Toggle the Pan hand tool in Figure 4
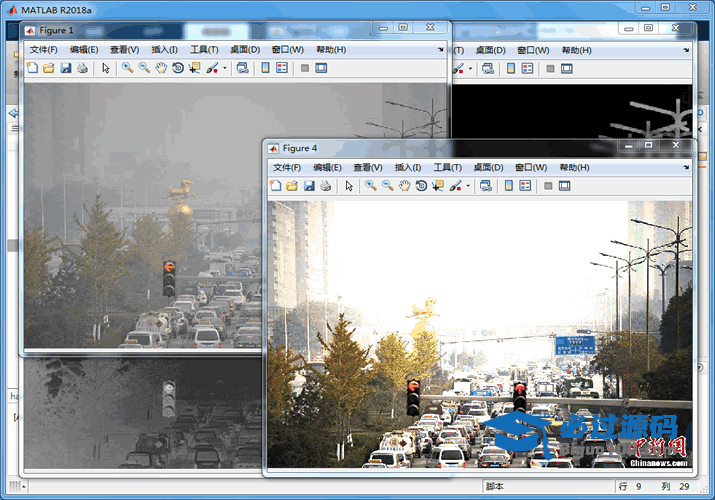Image resolution: width=715 pixels, height=500 pixels. 404,186
